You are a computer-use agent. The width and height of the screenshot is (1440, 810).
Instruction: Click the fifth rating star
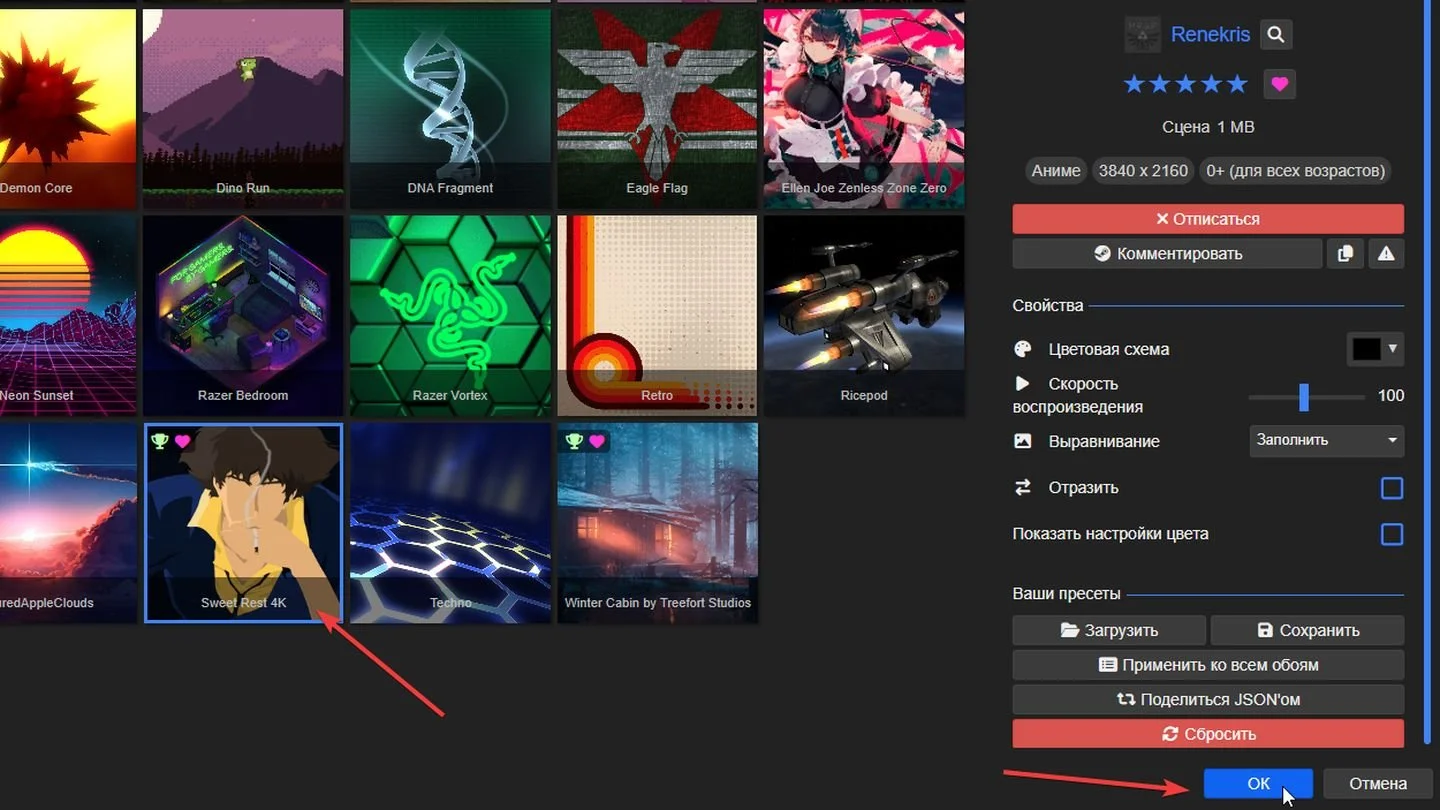click(x=1238, y=84)
